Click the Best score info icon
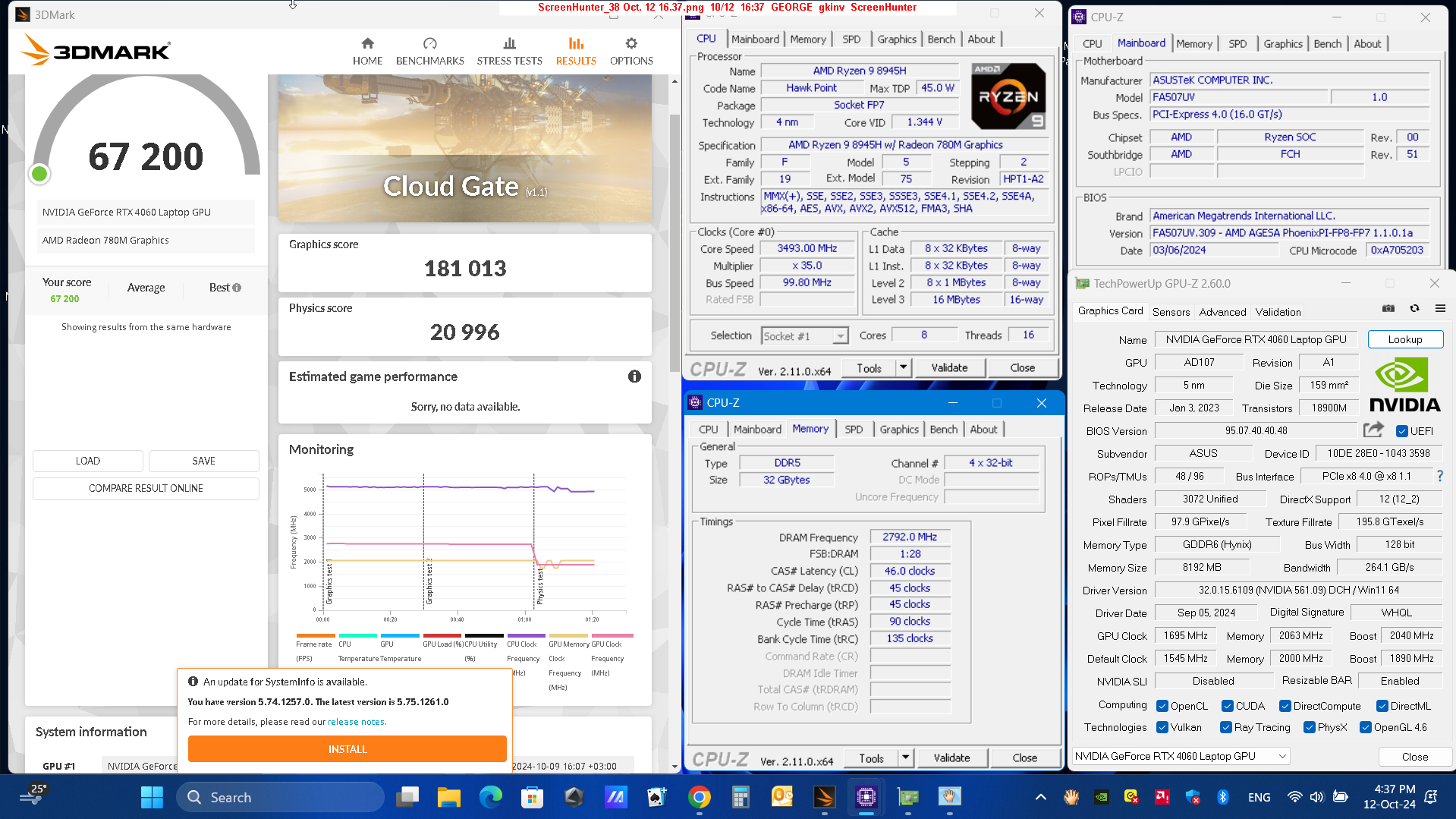 click(237, 288)
